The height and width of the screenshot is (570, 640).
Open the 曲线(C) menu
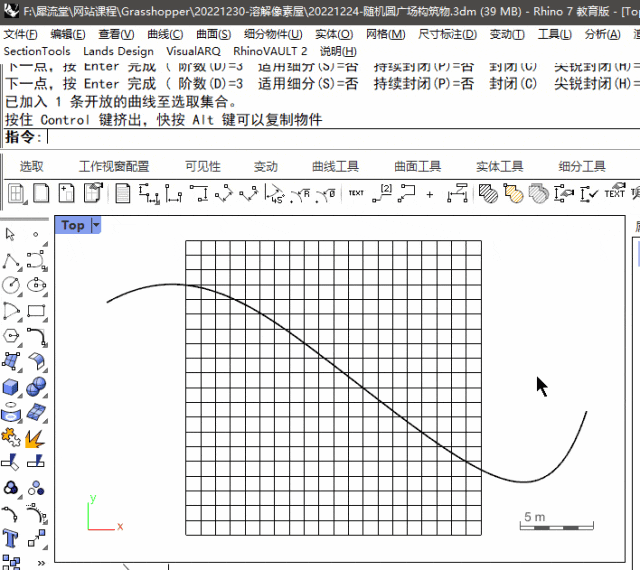pyautogui.click(x=165, y=34)
